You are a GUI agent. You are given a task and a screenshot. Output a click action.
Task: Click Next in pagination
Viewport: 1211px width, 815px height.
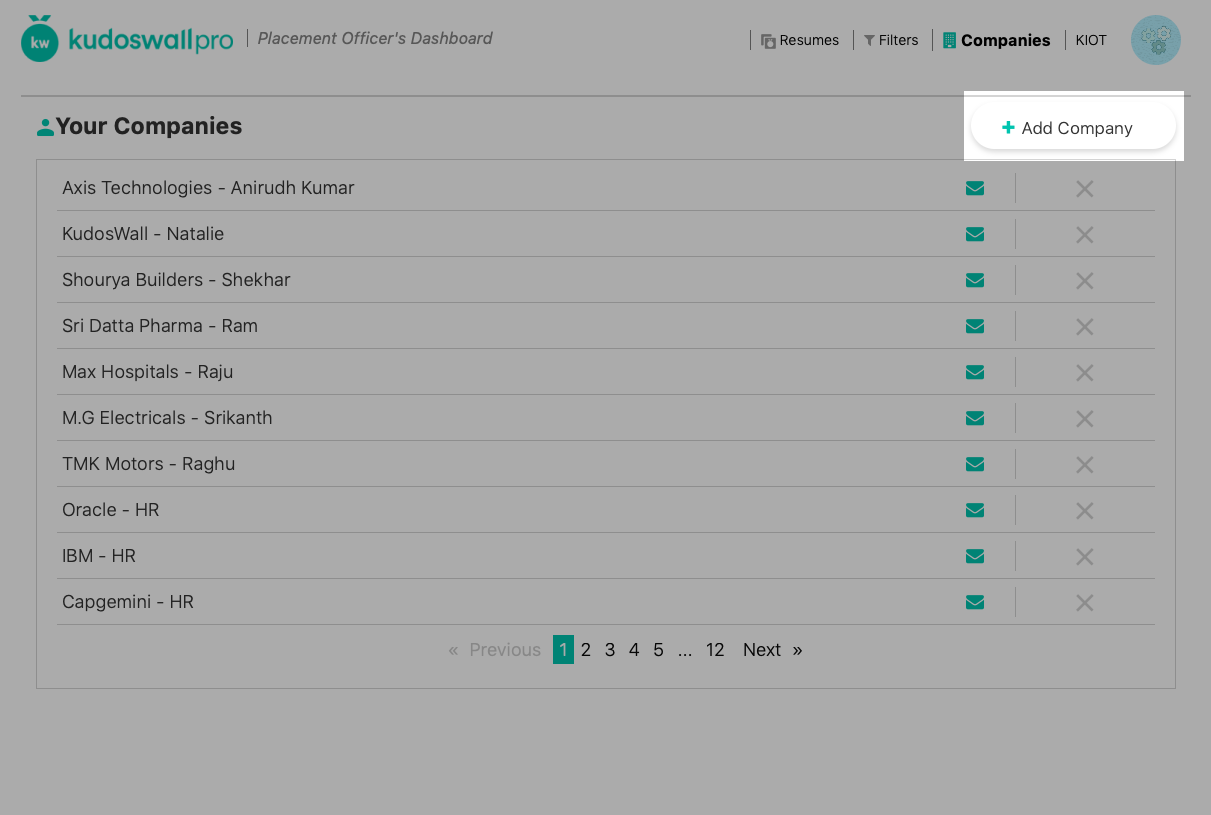coord(772,650)
